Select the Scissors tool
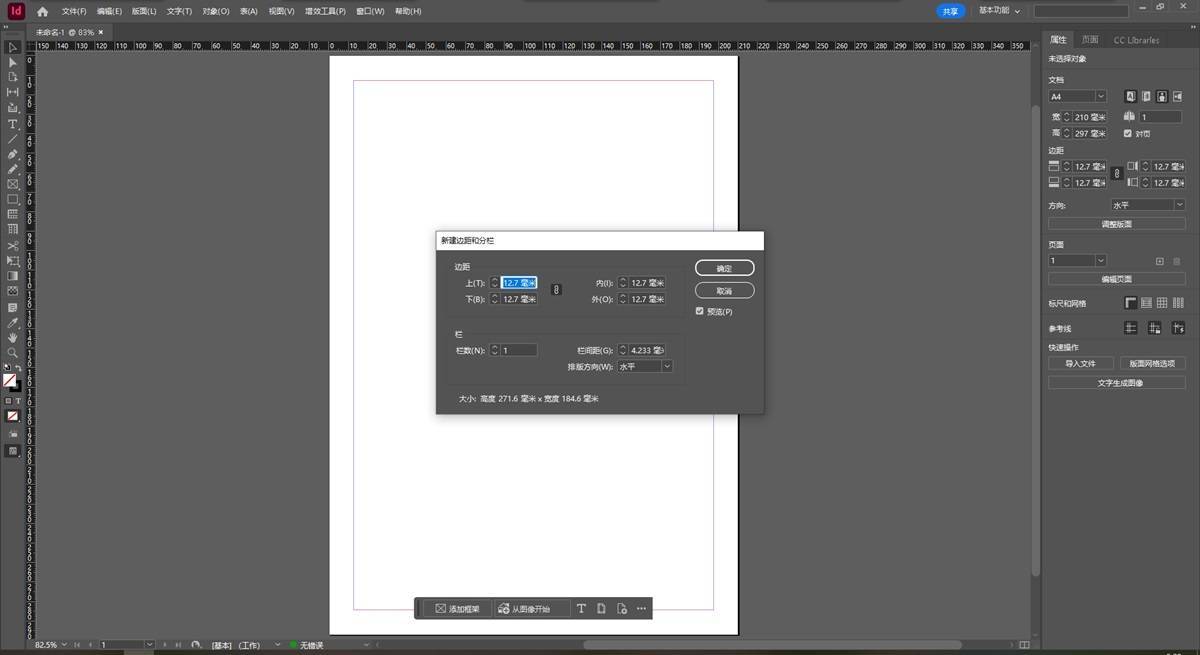Viewport: 1200px width, 655px height. click(13, 245)
